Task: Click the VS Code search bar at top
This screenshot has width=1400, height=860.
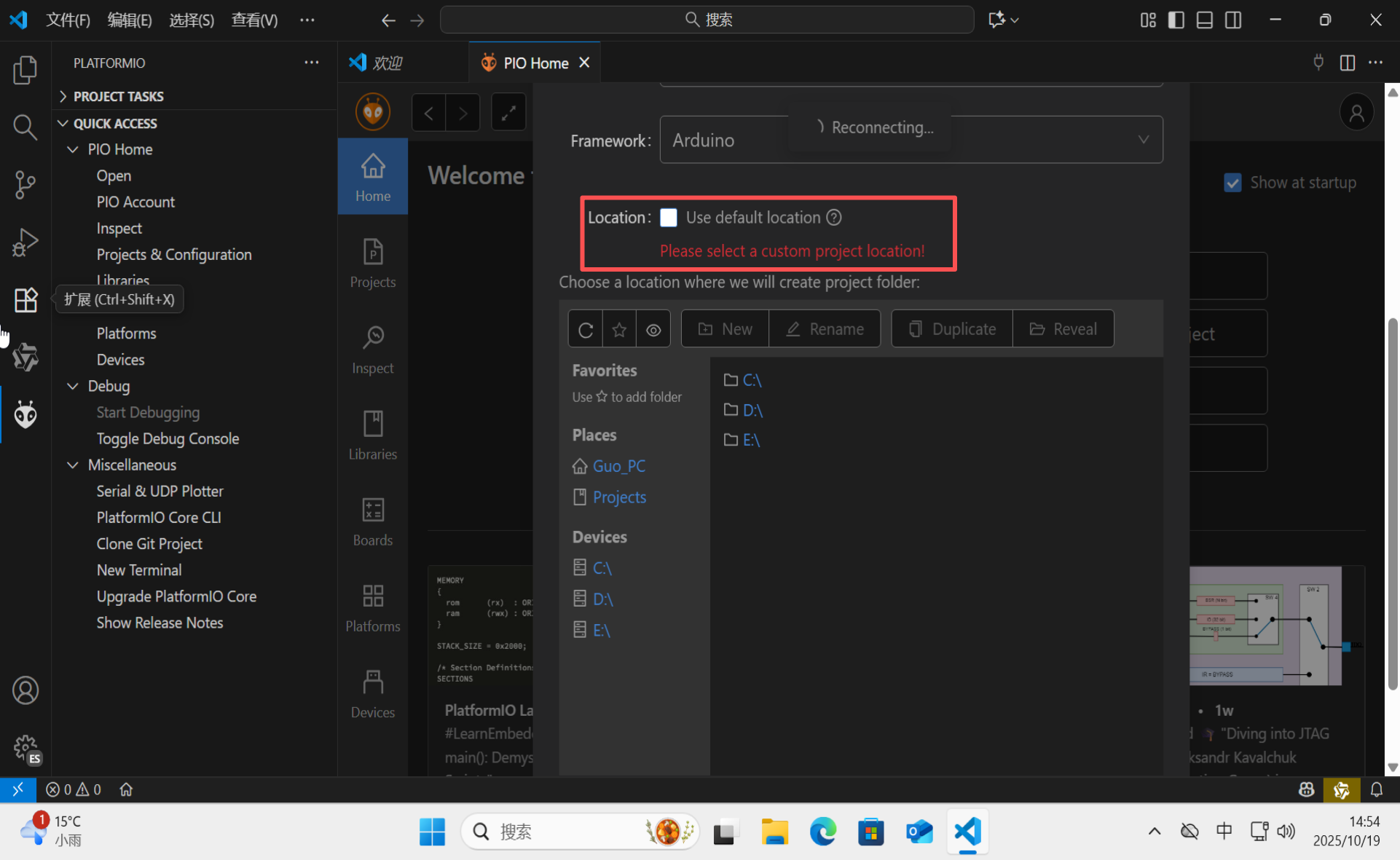Action: pos(707,20)
